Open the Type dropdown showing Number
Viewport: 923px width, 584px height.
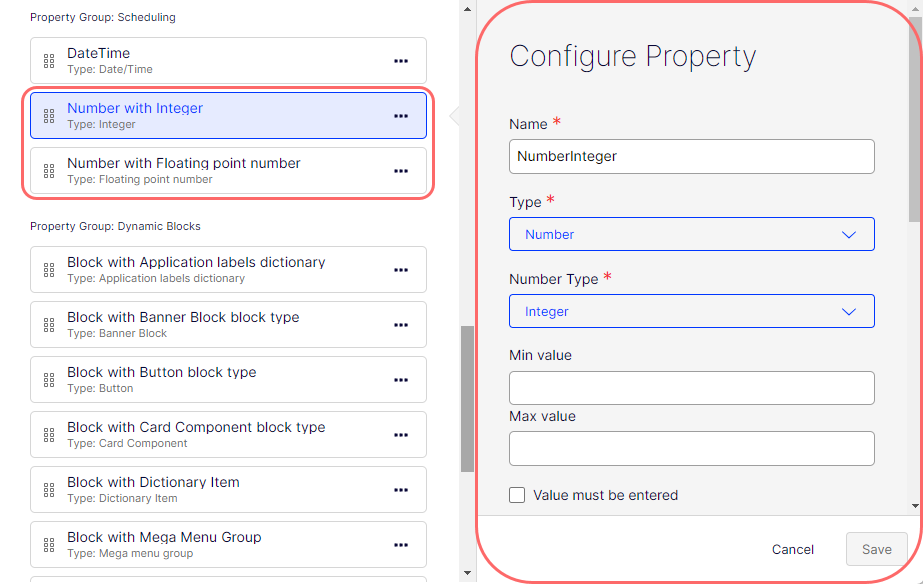(x=692, y=234)
